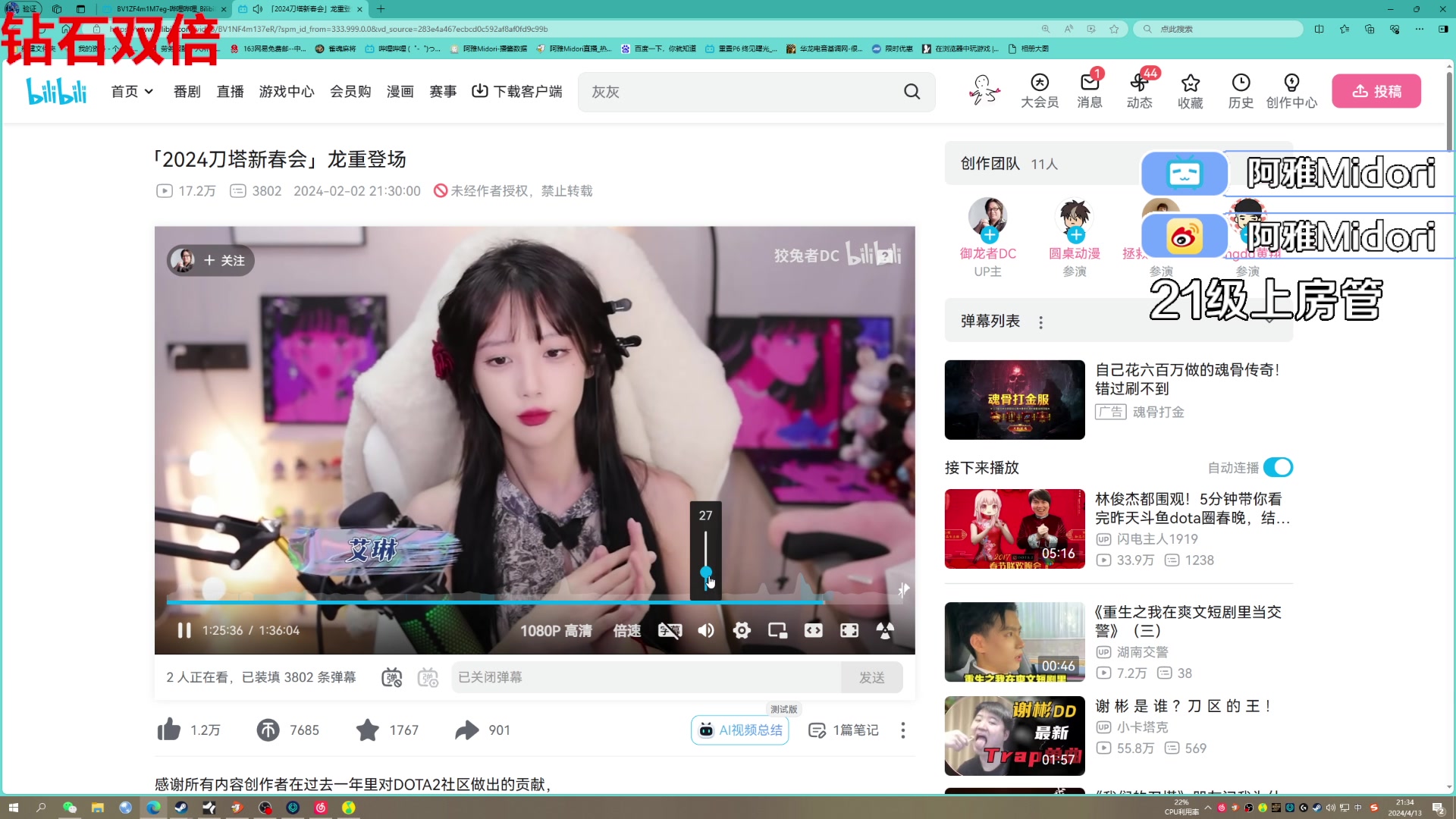
Task: Adjust the volume slider handle
Action: [706, 572]
